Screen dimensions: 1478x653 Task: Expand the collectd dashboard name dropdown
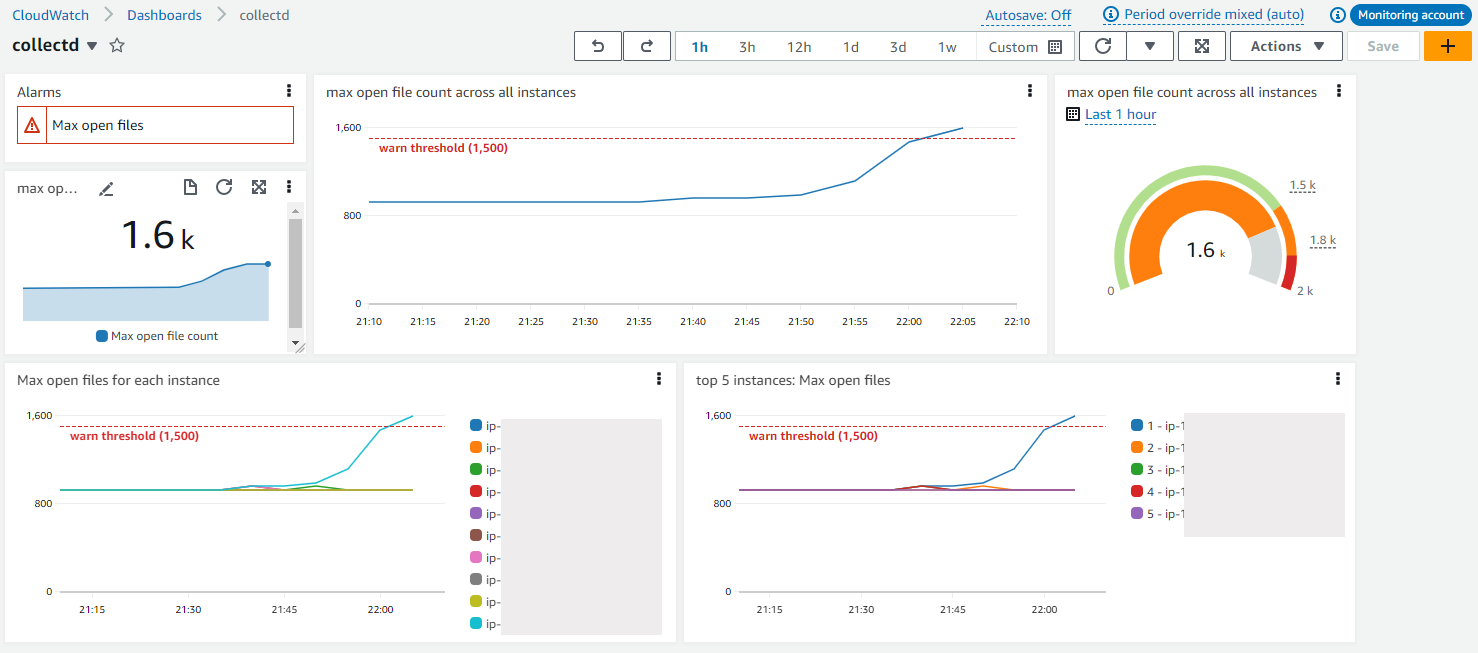coord(90,46)
